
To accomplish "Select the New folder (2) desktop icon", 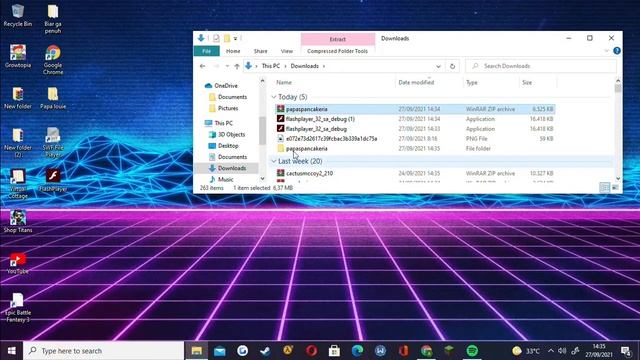I will (x=18, y=142).
